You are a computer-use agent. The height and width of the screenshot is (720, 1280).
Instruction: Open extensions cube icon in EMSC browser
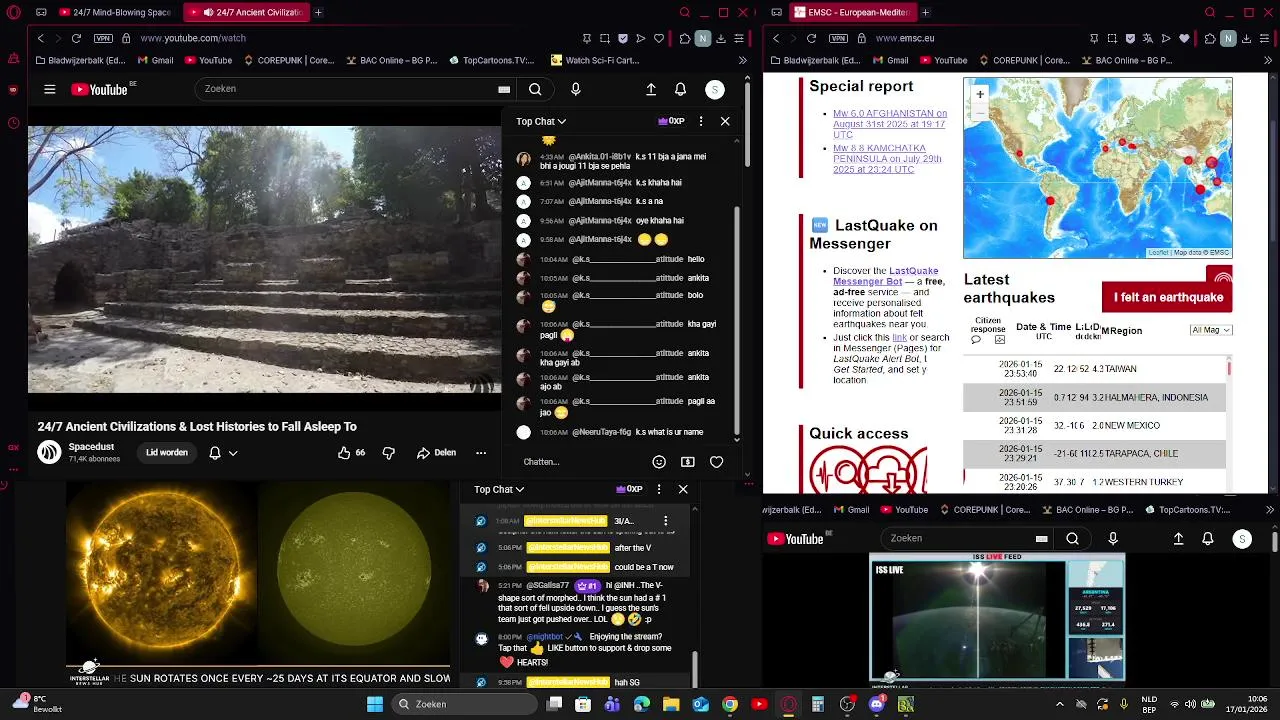(x=1211, y=38)
